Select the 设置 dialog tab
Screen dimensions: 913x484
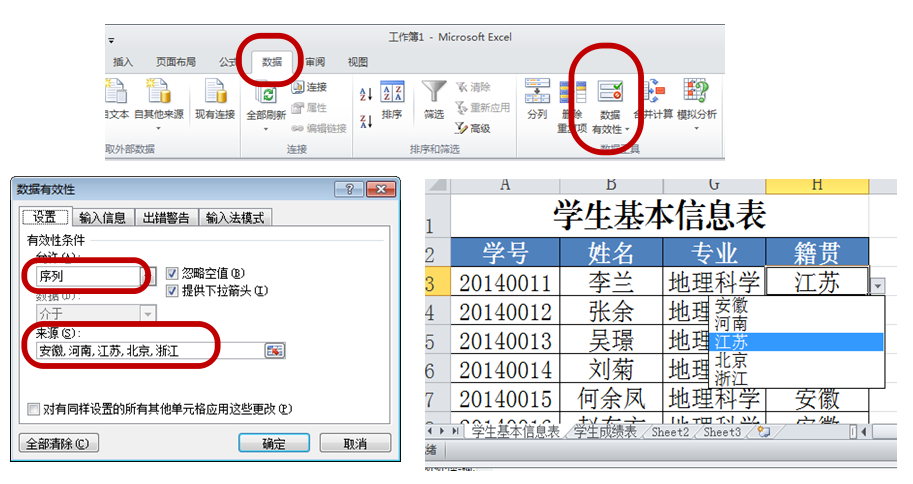click(45, 217)
